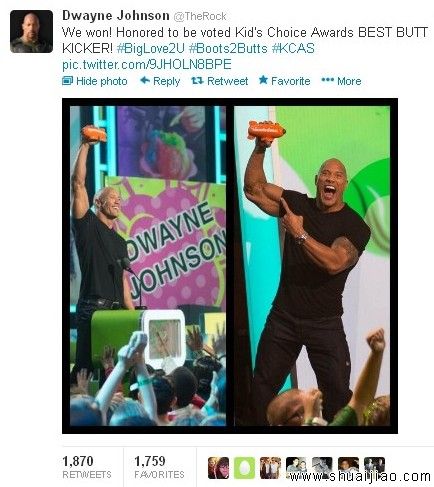Open the Dwayne Johnson name link
This screenshot has width=434, height=487.
(116, 15)
